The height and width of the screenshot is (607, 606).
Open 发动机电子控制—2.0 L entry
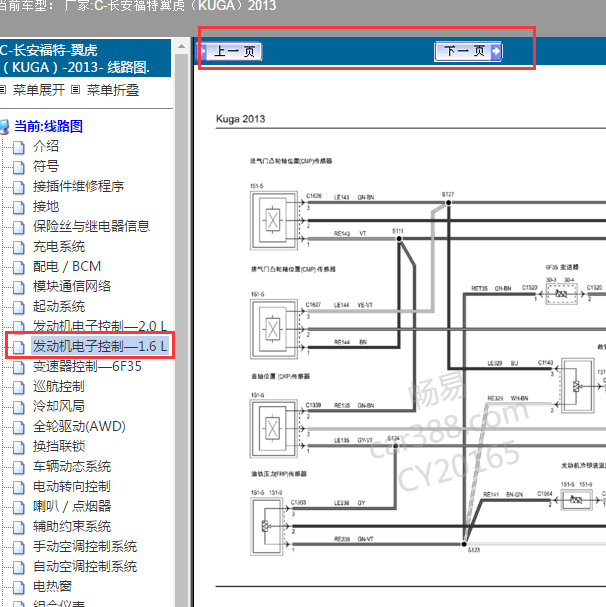coord(100,326)
